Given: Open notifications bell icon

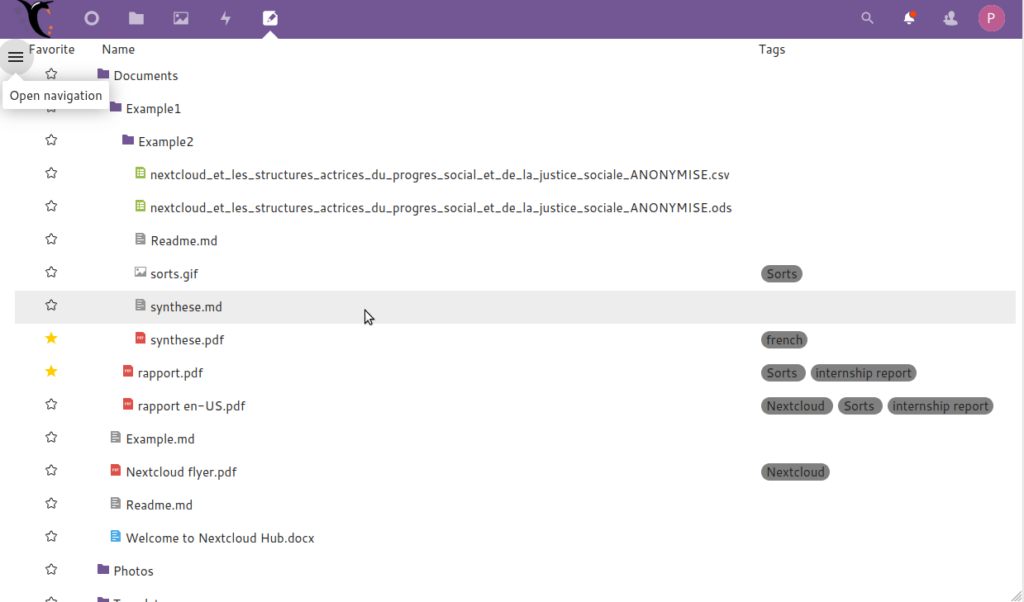Looking at the screenshot, I should point(909,18).
